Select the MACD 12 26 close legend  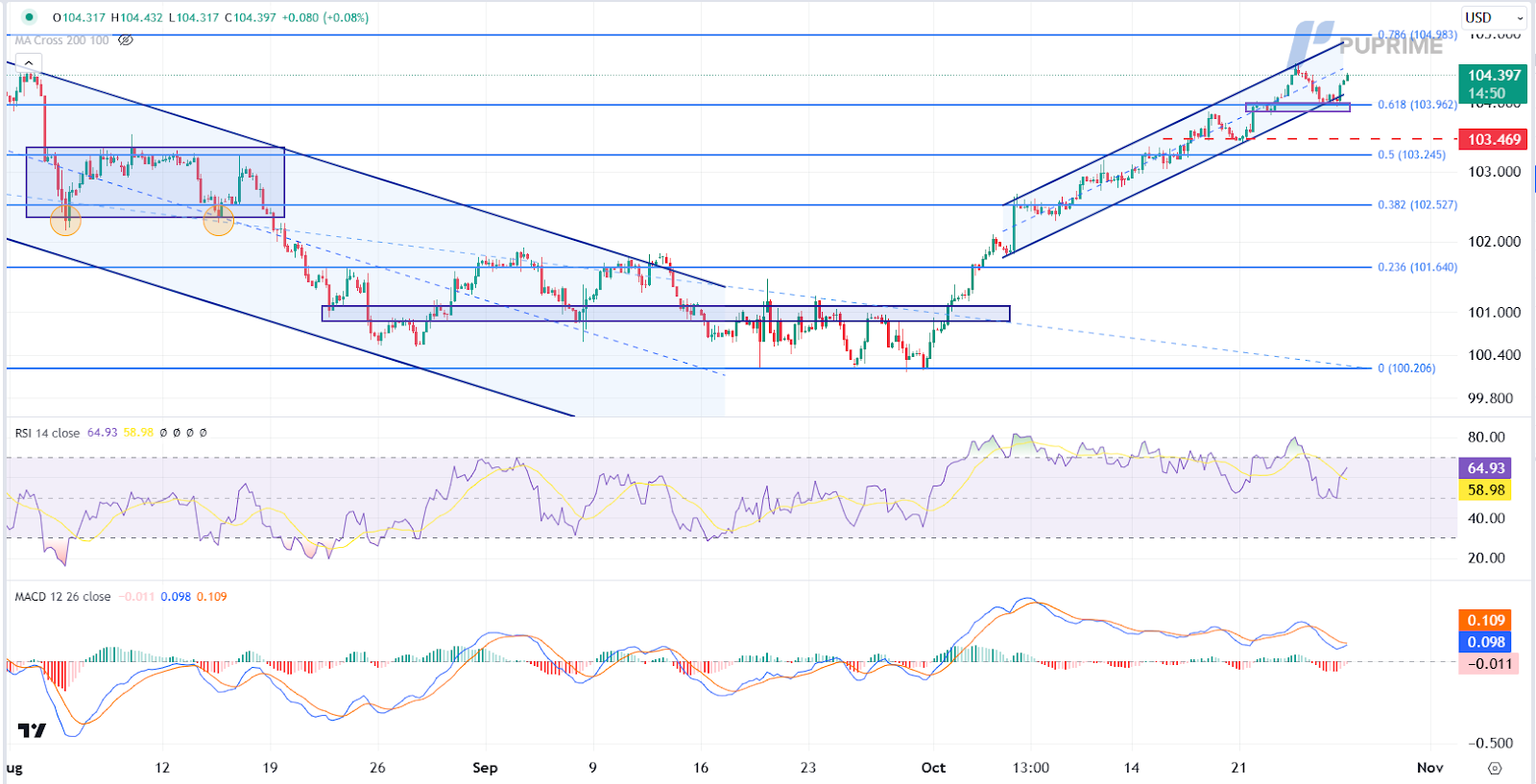point(62,597)
